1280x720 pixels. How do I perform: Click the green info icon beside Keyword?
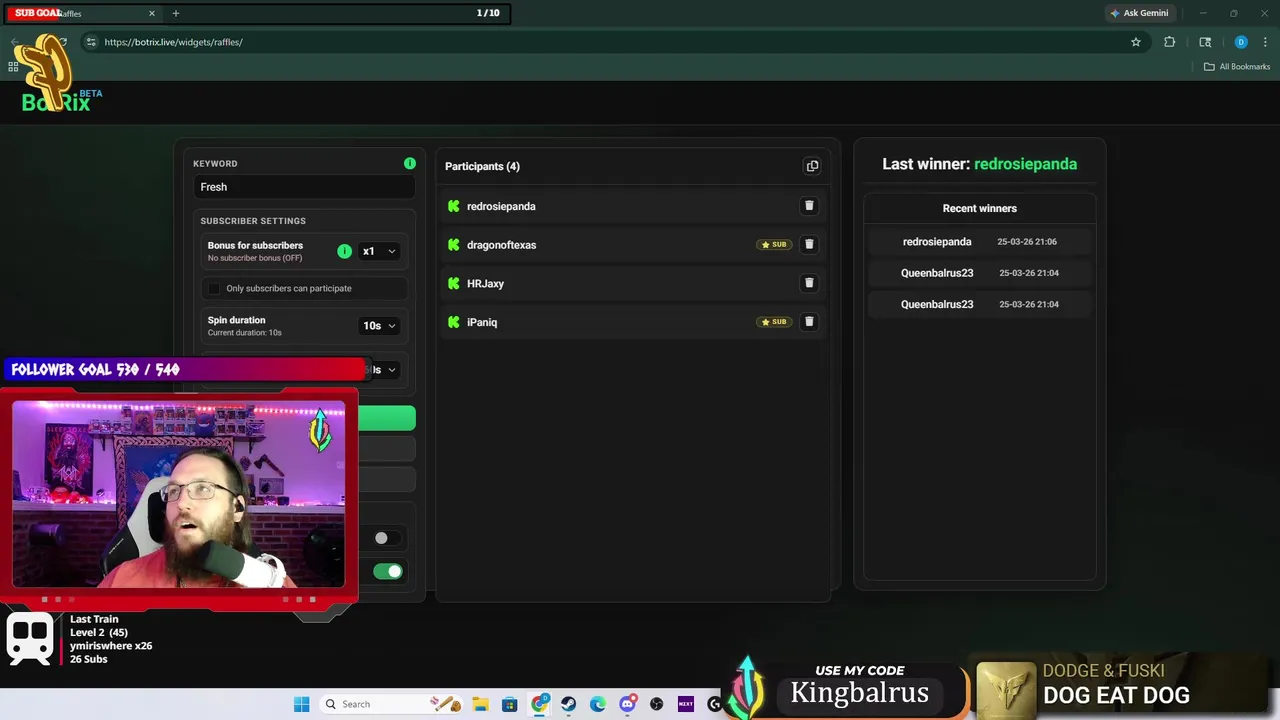coord(410,163)
